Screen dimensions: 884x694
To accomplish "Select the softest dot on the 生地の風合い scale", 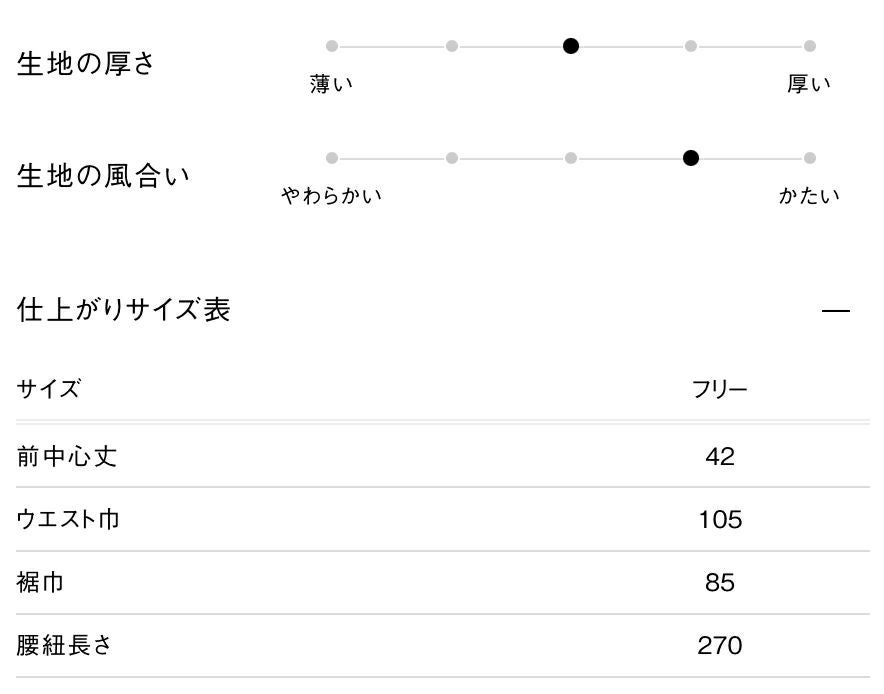I will point(332,158).
